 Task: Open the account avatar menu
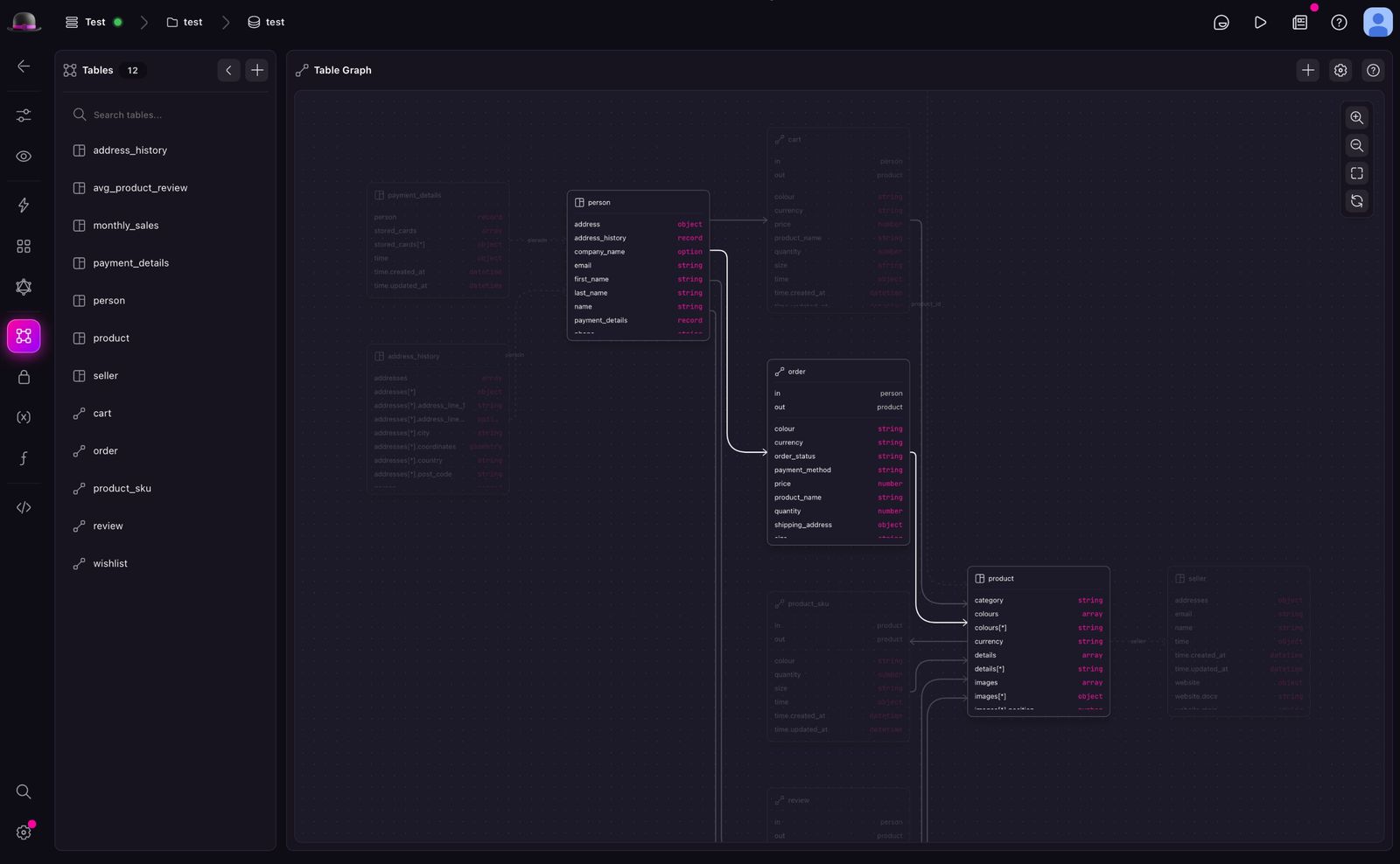(x=1377, y=22)
